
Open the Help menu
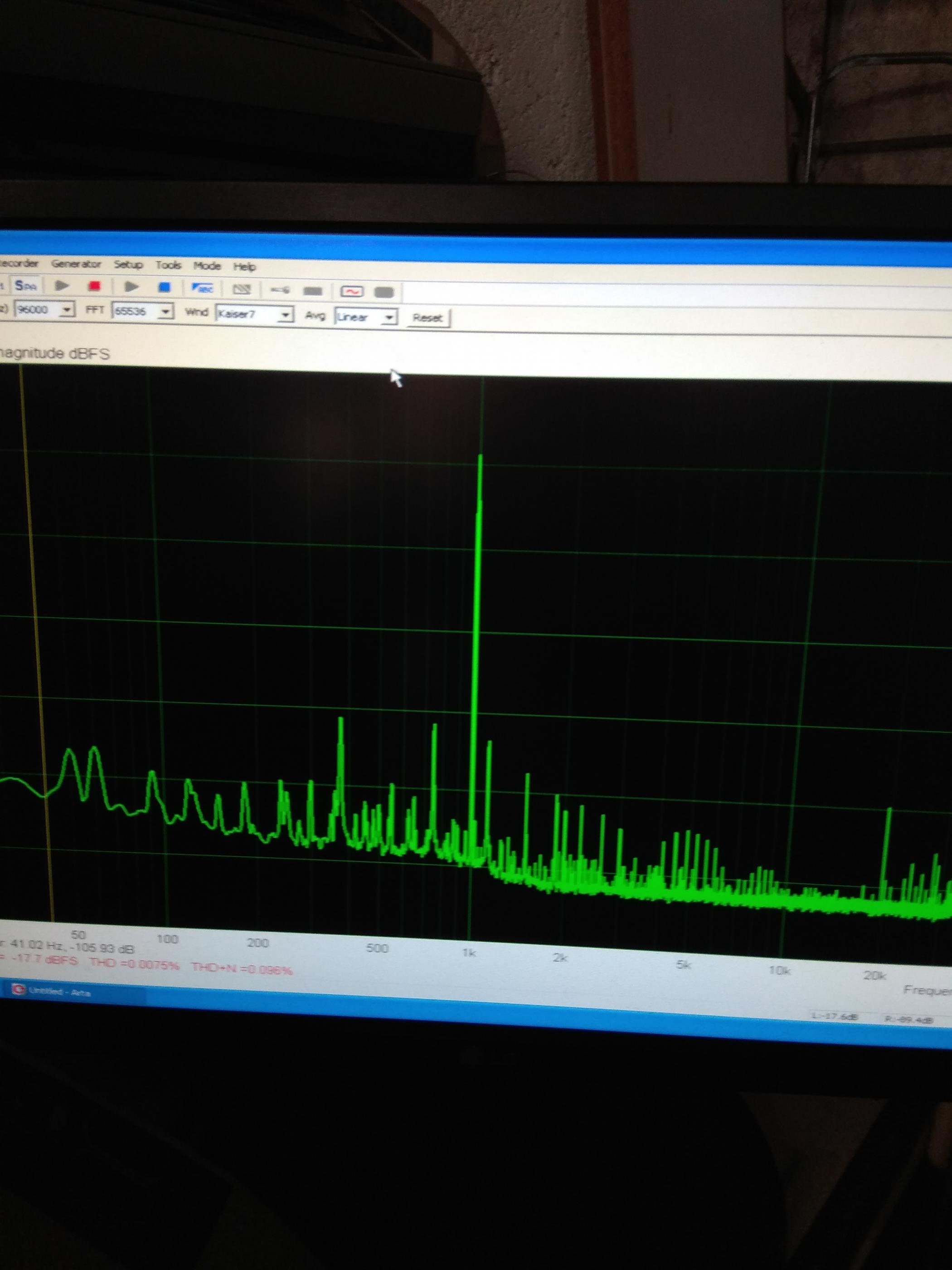click(244, 267)
